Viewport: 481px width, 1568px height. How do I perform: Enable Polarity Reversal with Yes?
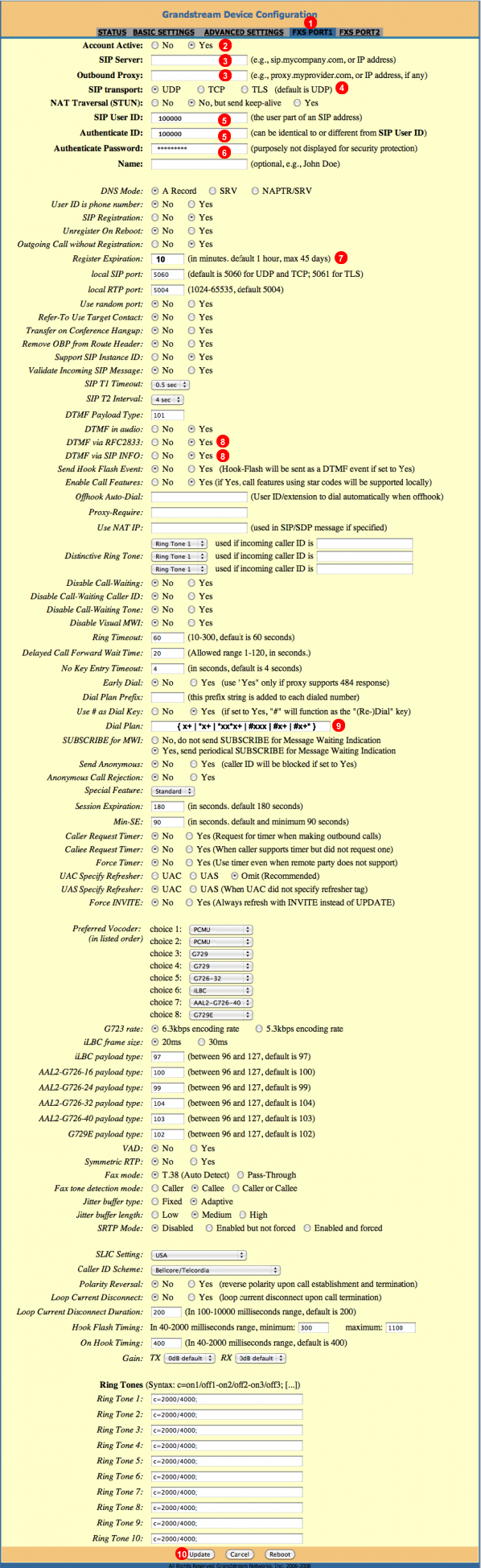[191, 1284]
